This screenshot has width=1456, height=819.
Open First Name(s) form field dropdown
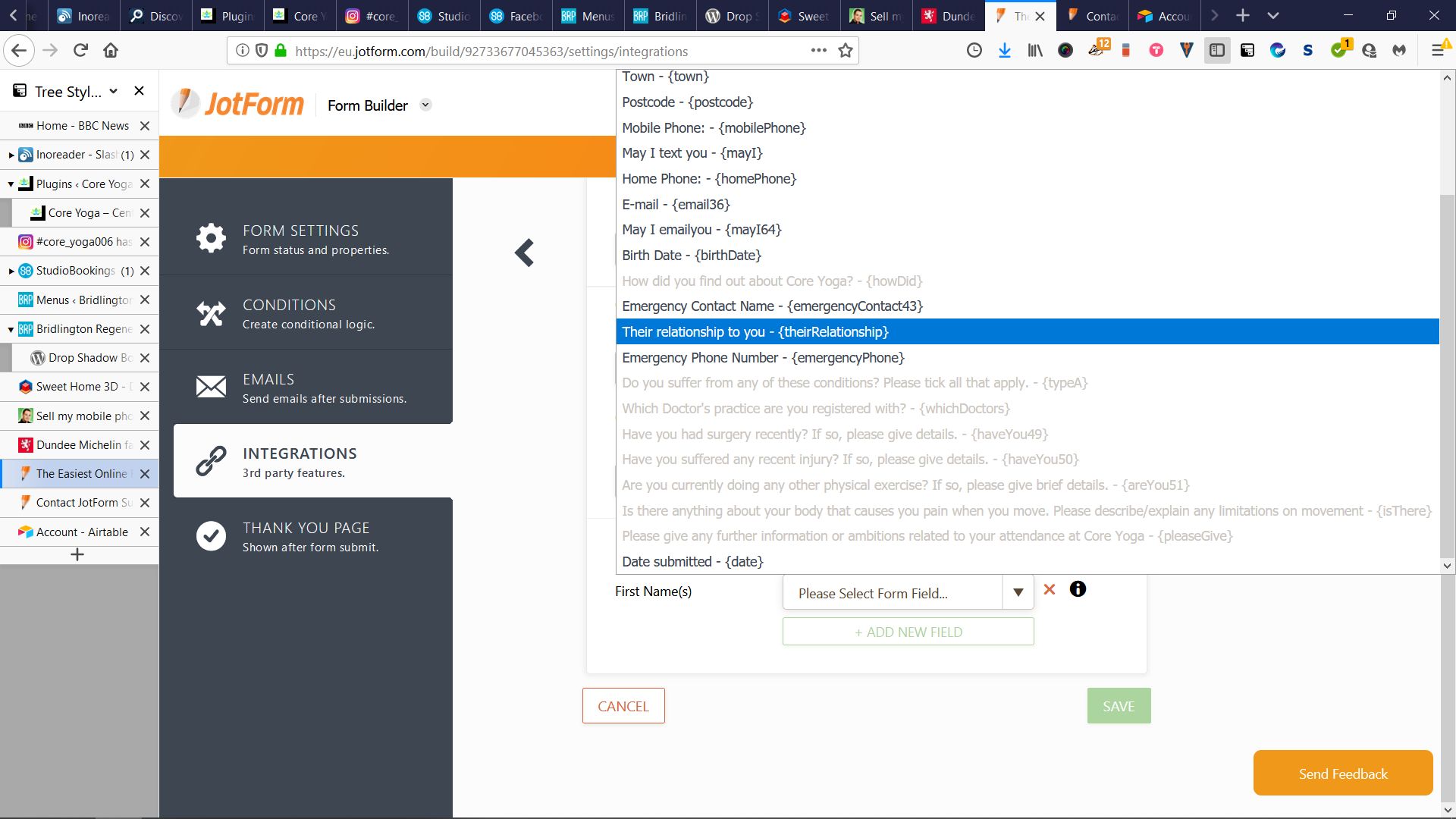click(x=908, y=593)
